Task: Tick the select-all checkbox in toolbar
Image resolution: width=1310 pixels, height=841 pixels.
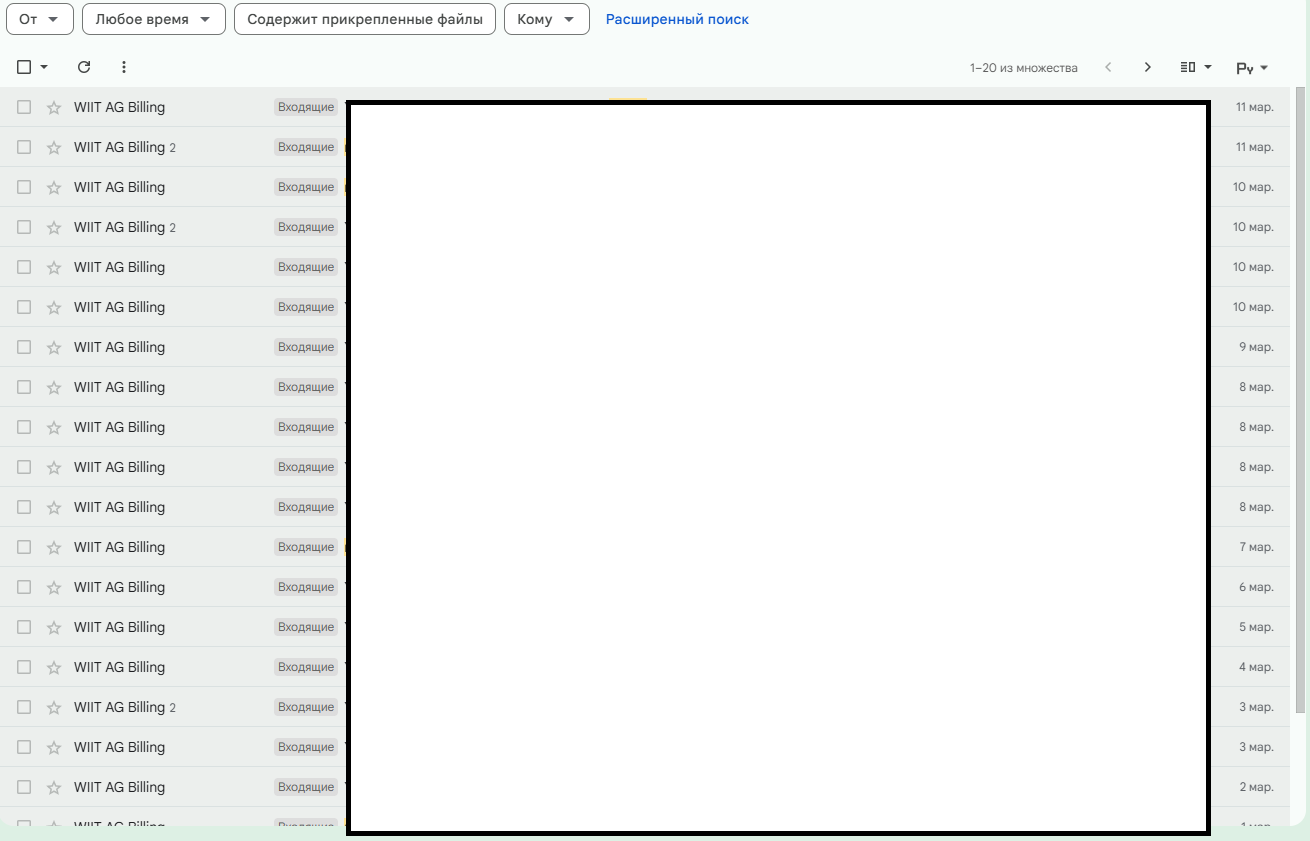Action: 24,67
